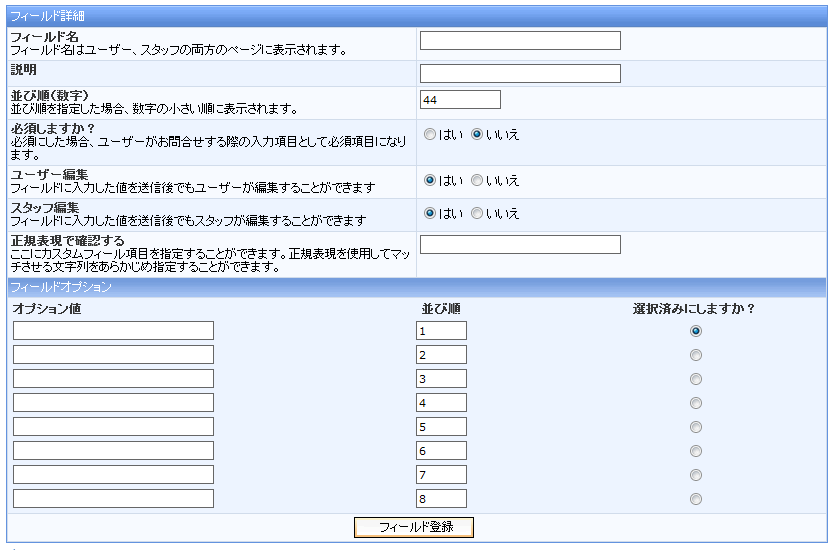Click the option 並び順 field showing 6

click(441, 450)
